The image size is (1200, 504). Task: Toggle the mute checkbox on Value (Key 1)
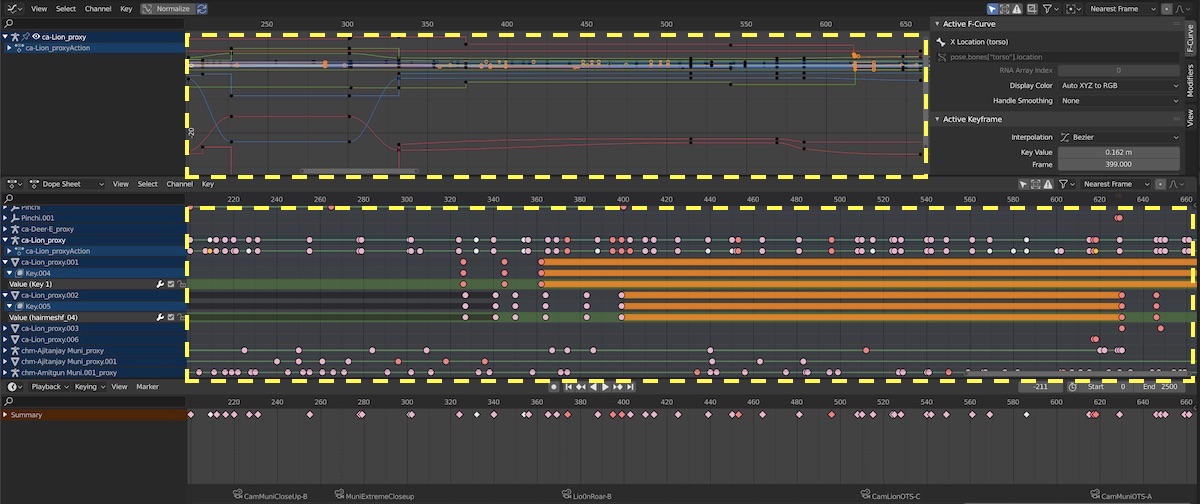click(171, 284)
